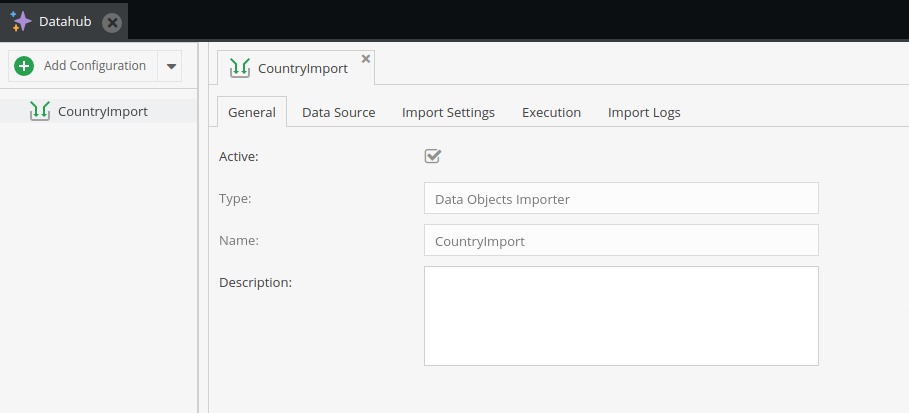The width and height of the screenshot is (909, 413).
Task: Click the Datahub sparkle icon
Action: point(21,21)
